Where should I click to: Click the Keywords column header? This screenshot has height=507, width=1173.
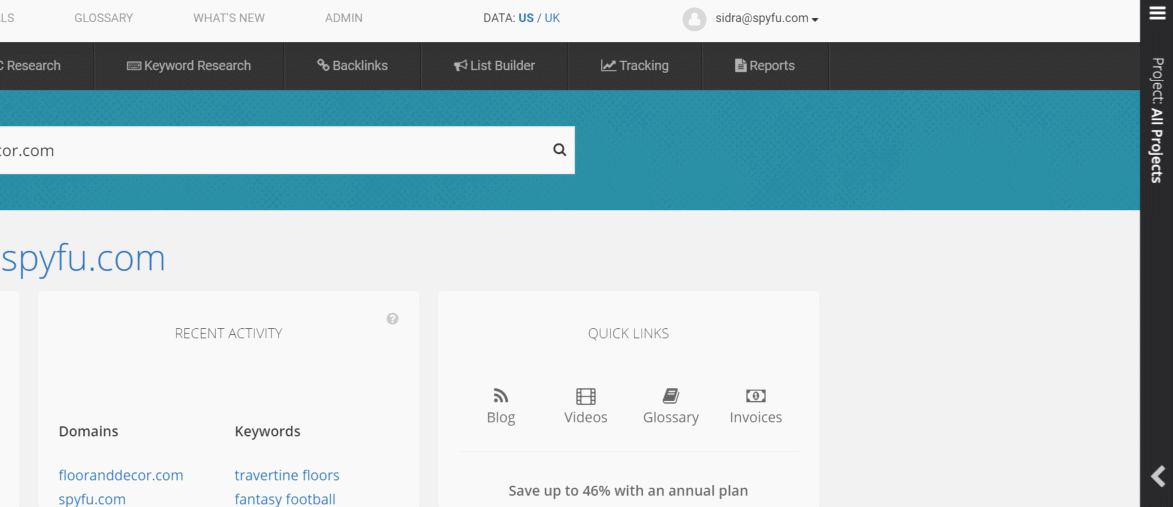click(x=267, y=431)
